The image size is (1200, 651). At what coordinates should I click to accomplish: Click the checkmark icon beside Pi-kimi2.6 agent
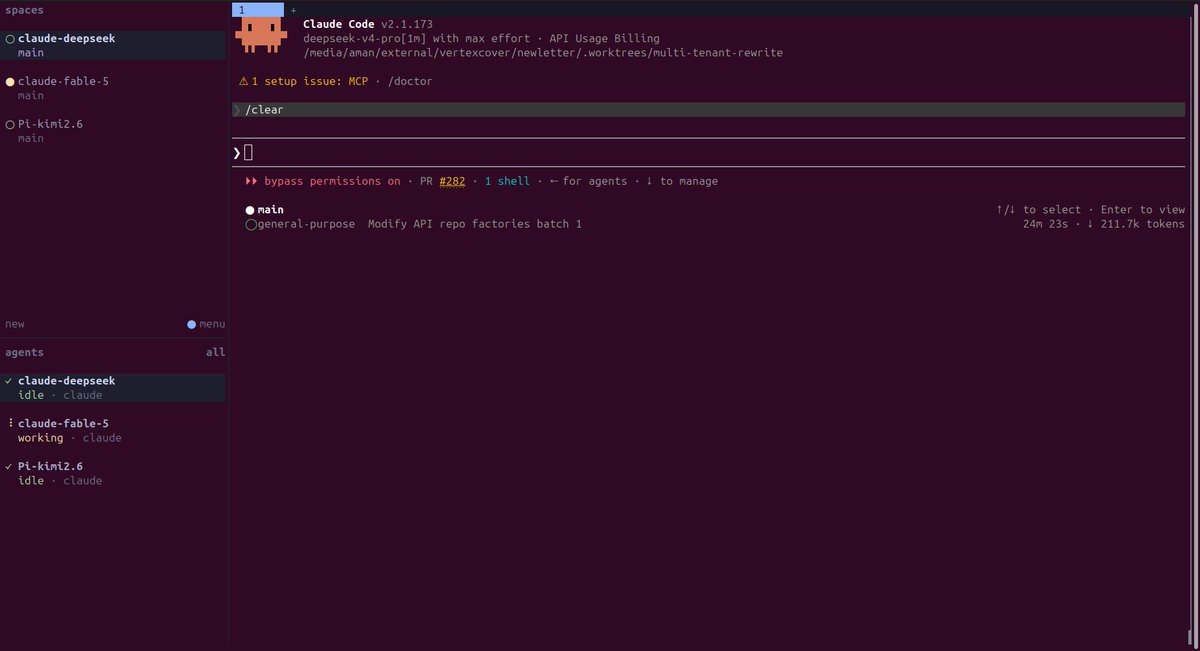click(x=9, y=467)
